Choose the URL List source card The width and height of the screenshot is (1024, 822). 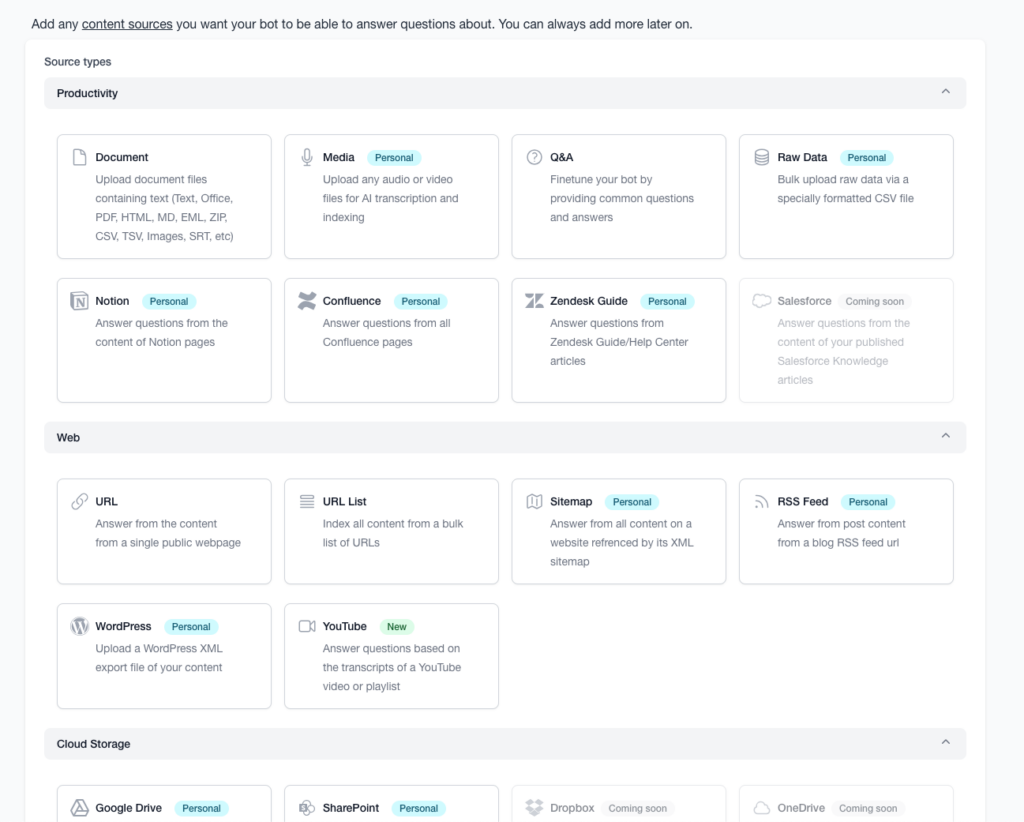click(391, 531)
